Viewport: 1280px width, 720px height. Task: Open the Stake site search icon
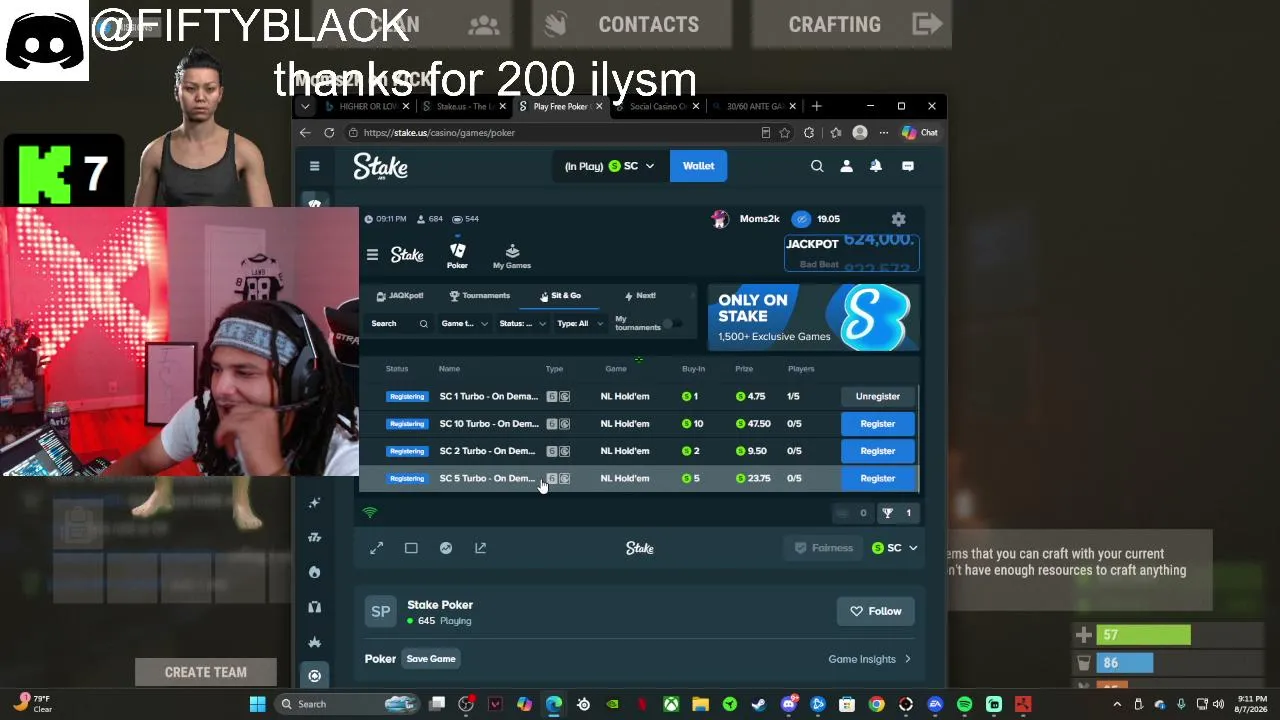point(817,166)
